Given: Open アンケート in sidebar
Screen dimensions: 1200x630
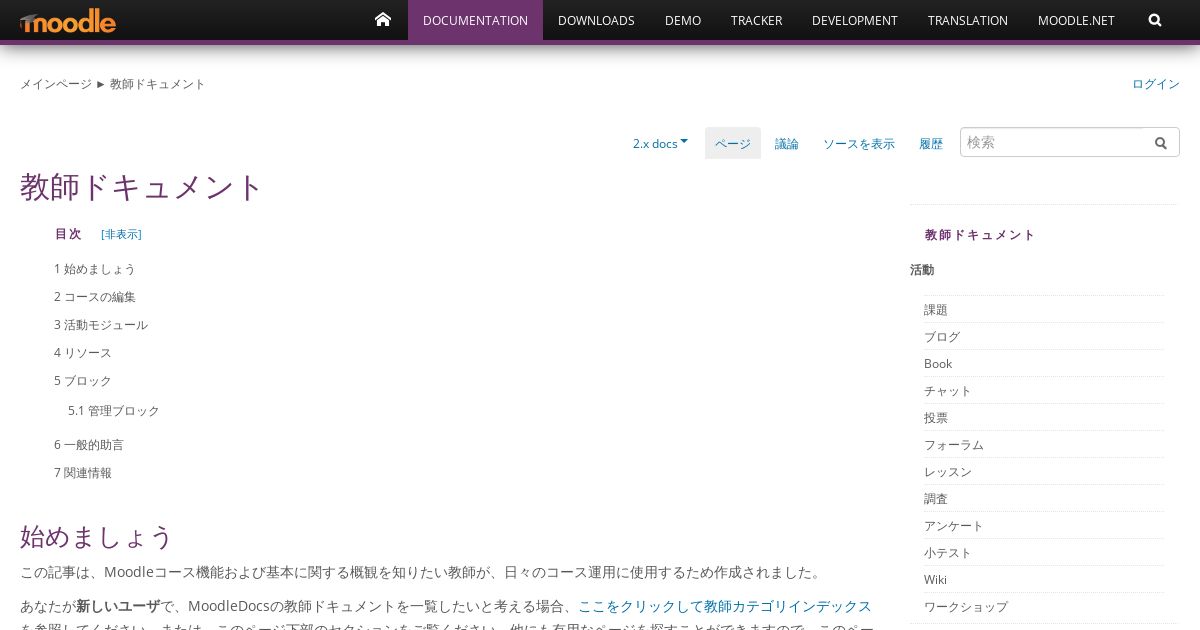Looking at the screenshot, I should (954, 526).
